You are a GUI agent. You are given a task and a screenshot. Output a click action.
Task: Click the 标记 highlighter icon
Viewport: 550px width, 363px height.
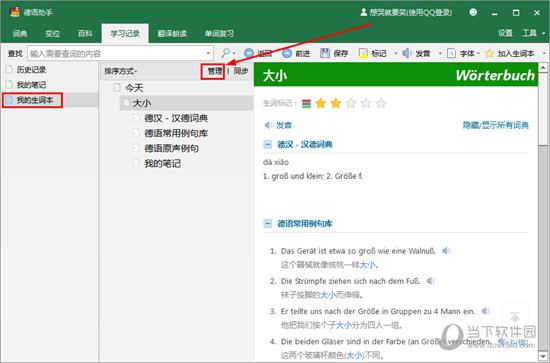[x=363, y=53]
